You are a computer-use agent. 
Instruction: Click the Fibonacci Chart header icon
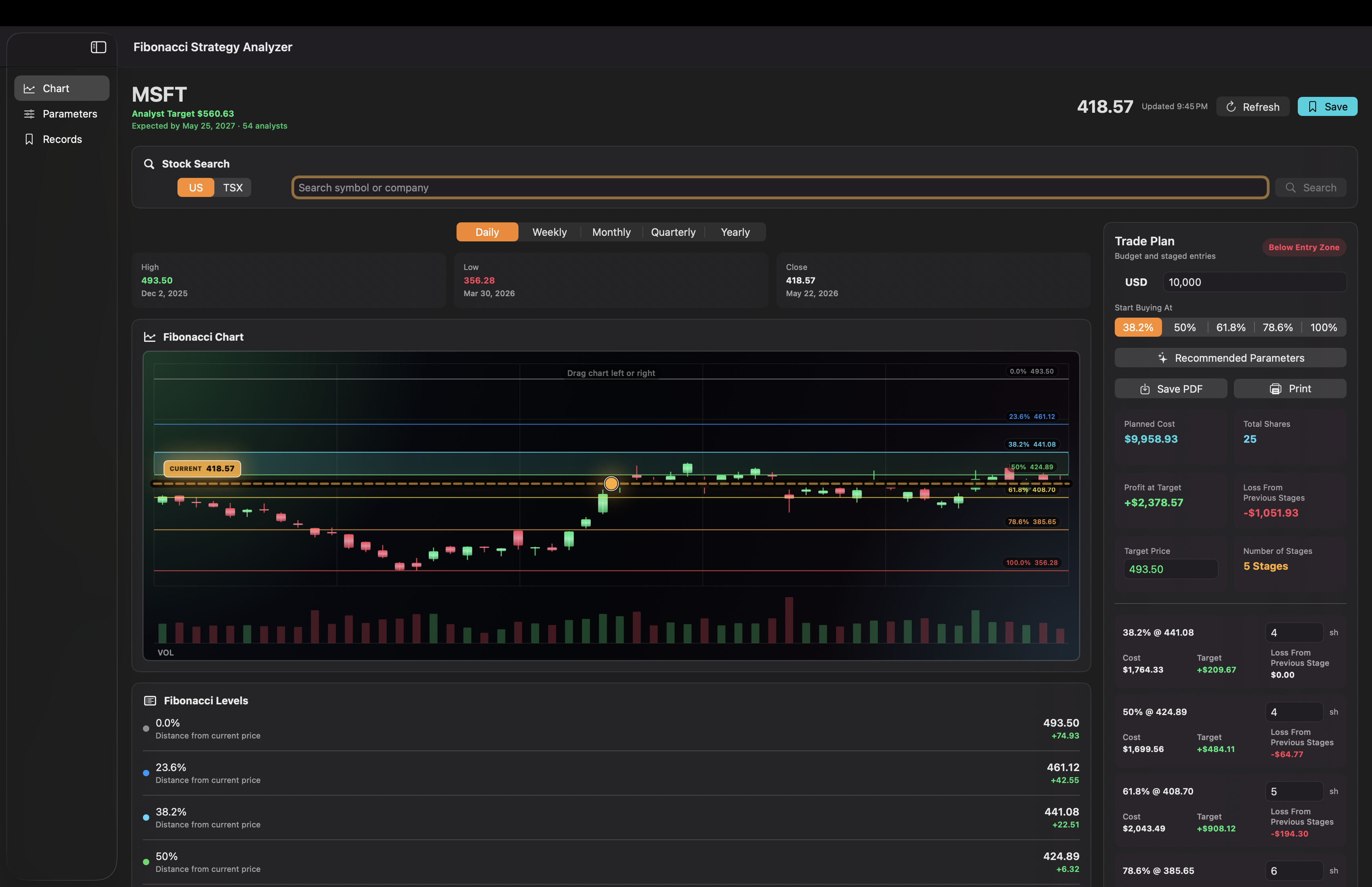tap(150, 337)
